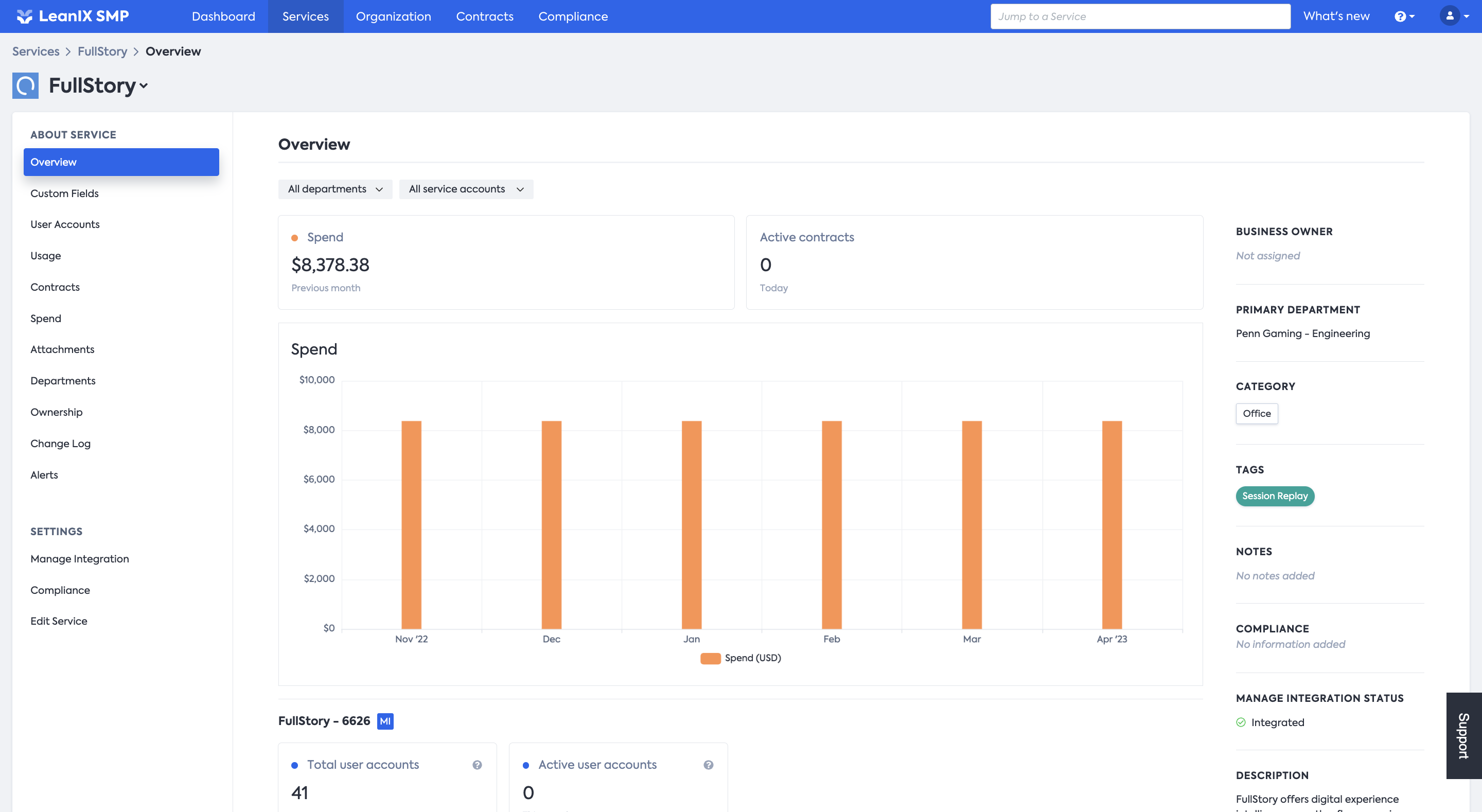
Task: Expand the All service accounts dropdown
Action: click(x=466, y=189)
